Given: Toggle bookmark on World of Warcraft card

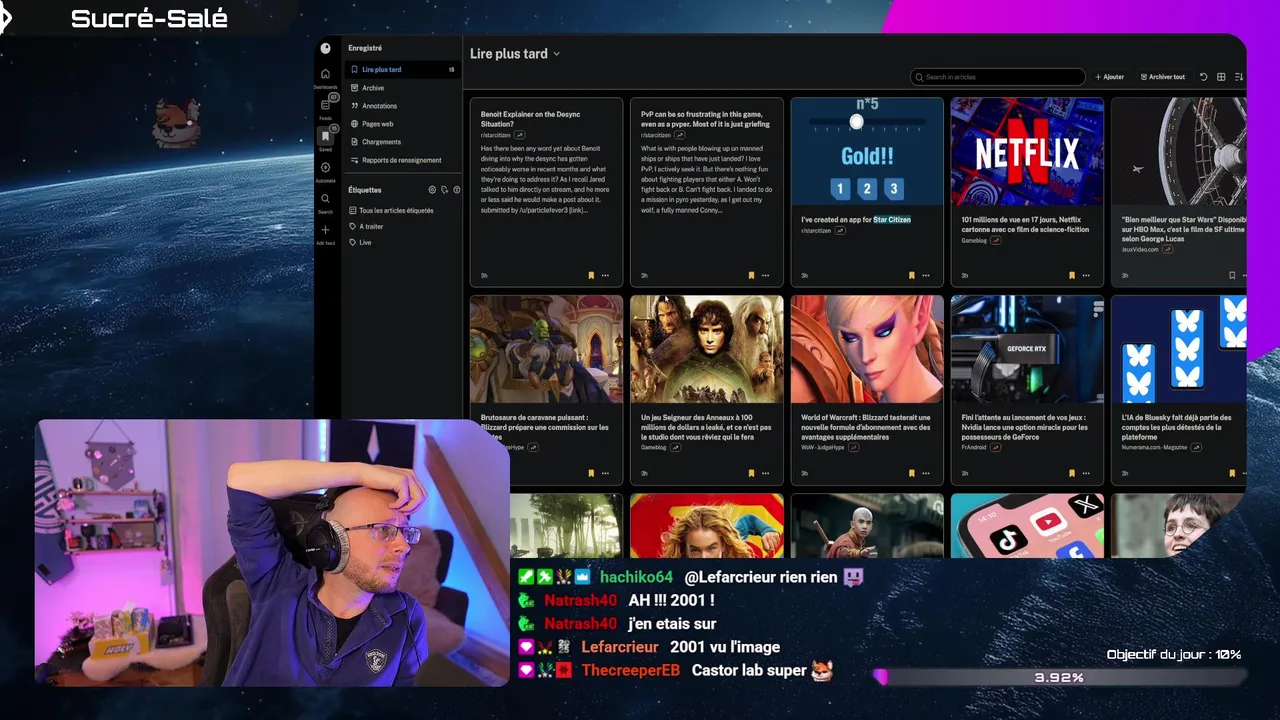Looking at the screenshot, I should point(911,473).
